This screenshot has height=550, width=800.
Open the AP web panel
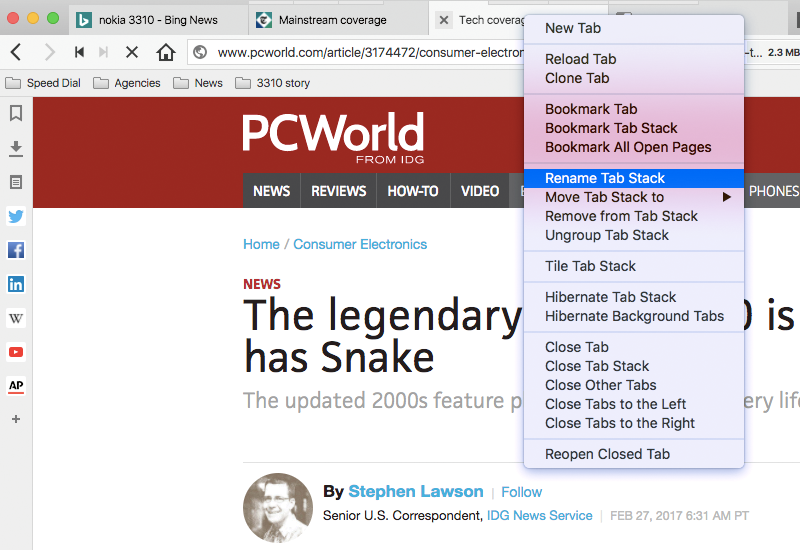pos(16,386)
